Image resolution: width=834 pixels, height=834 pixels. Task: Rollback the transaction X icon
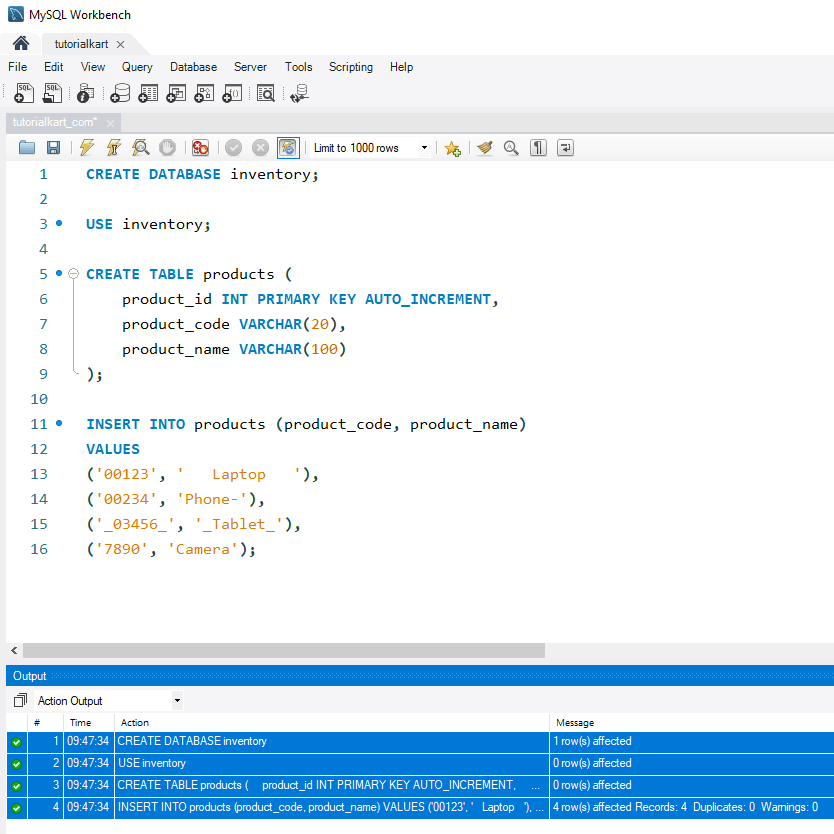[260, 147]
